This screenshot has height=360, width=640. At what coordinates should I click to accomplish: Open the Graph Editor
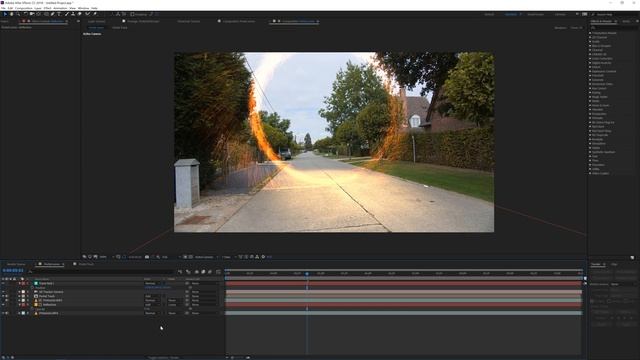pyautogui.click(x=218, y=271)
